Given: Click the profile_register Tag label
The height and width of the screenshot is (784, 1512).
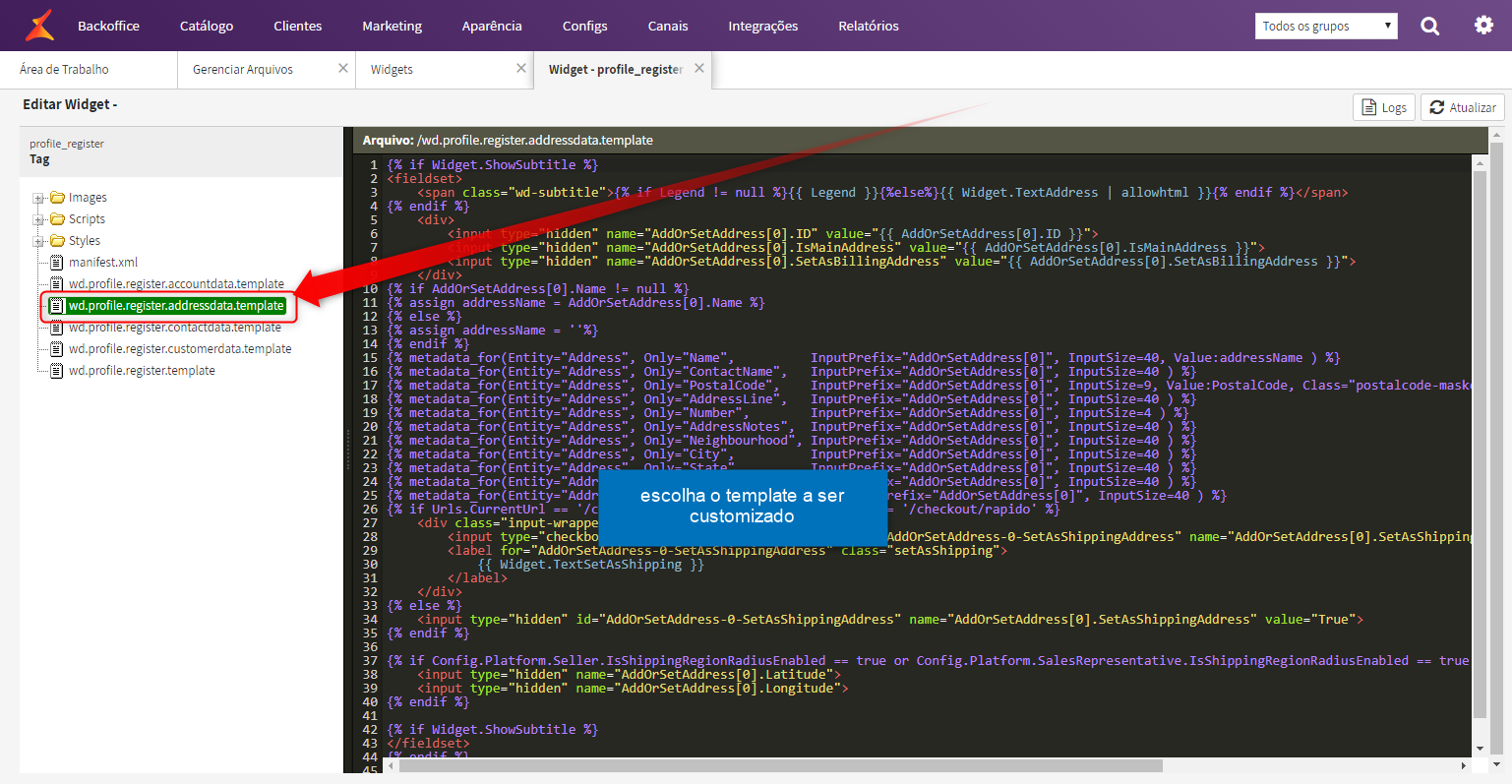Looking at the screenshot, I should pos(67,151).
